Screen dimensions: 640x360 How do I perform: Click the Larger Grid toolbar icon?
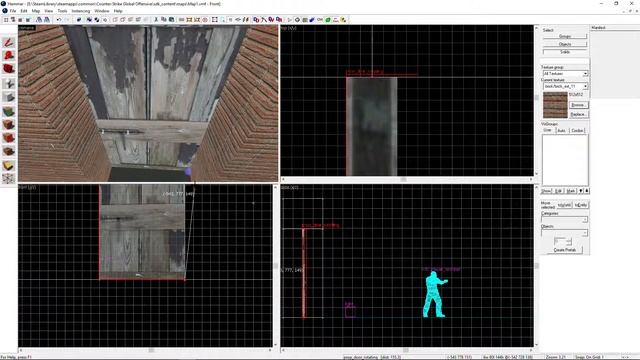pos(28,20)
